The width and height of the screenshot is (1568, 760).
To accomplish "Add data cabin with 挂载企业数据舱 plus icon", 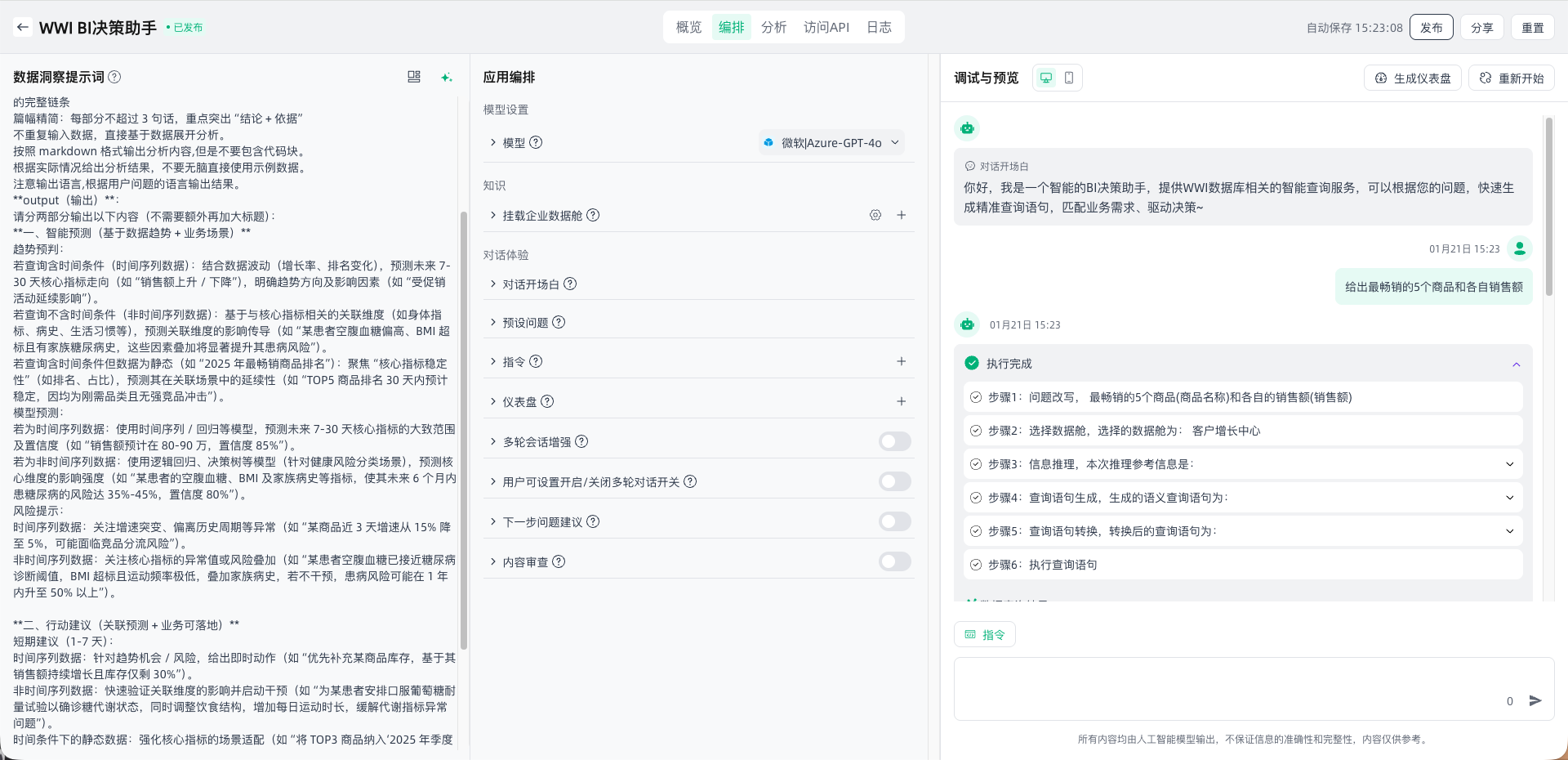I will point(902,215).
